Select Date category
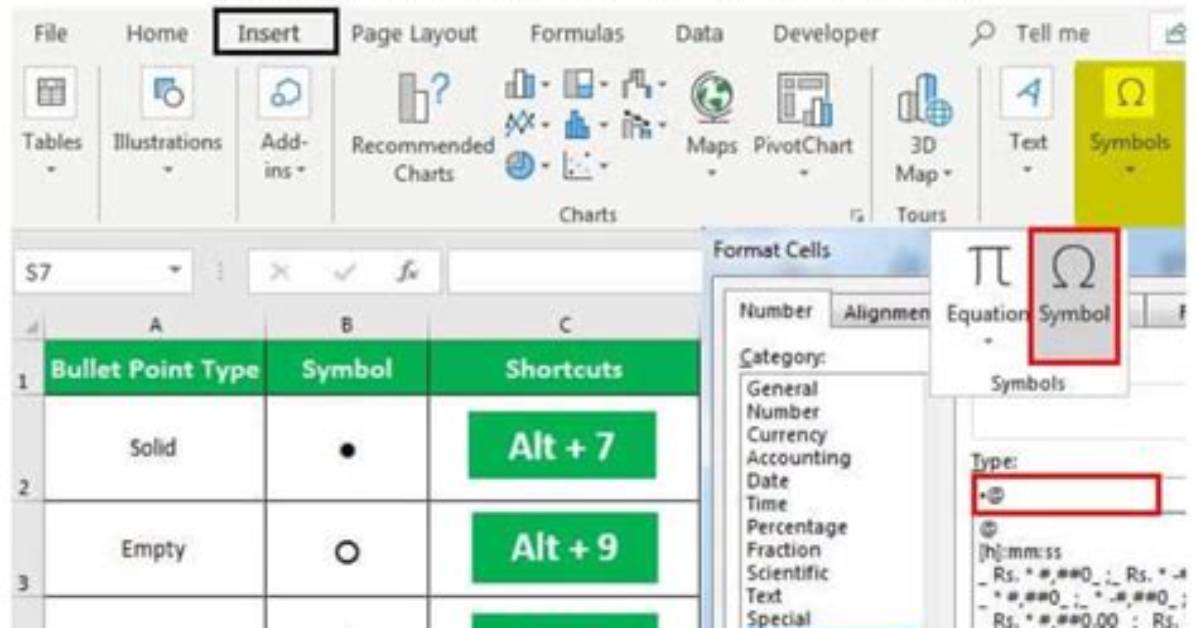The image size is (1196, 628). click(x=767, y=481)
